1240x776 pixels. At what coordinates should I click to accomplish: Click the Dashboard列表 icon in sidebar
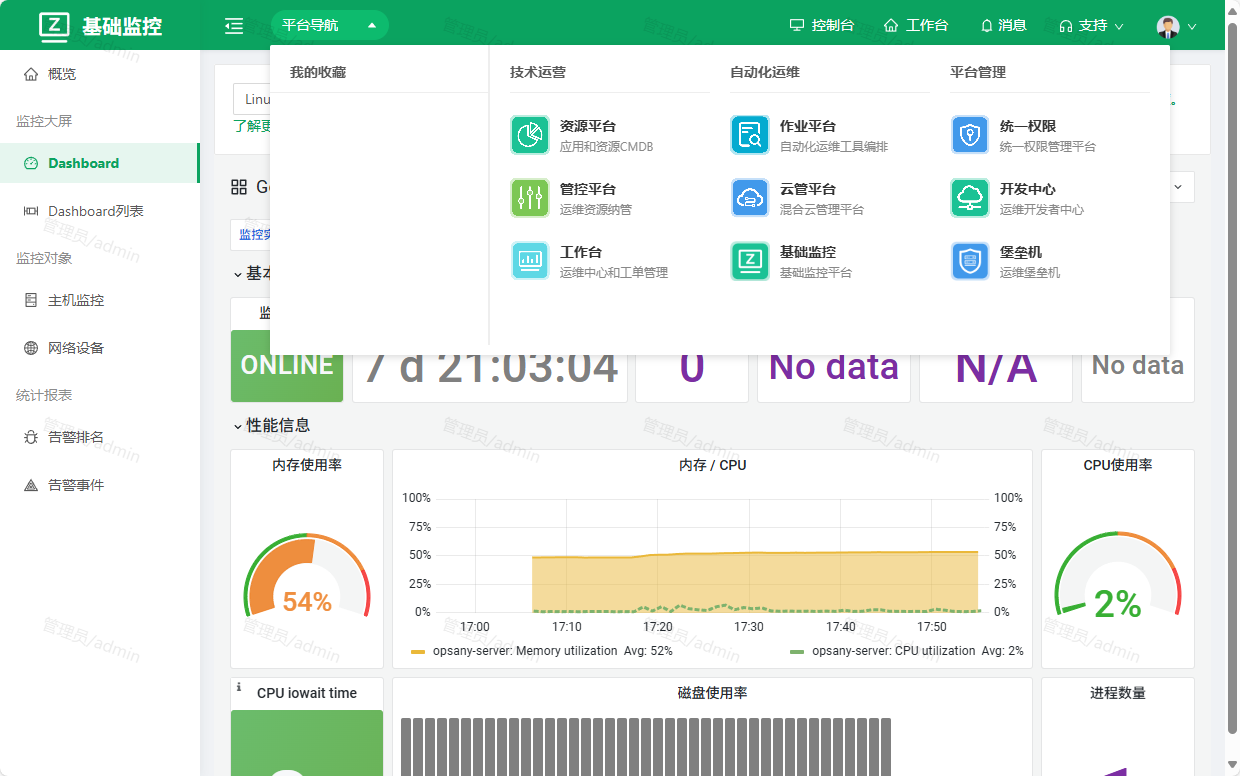[x=31, y=211]
